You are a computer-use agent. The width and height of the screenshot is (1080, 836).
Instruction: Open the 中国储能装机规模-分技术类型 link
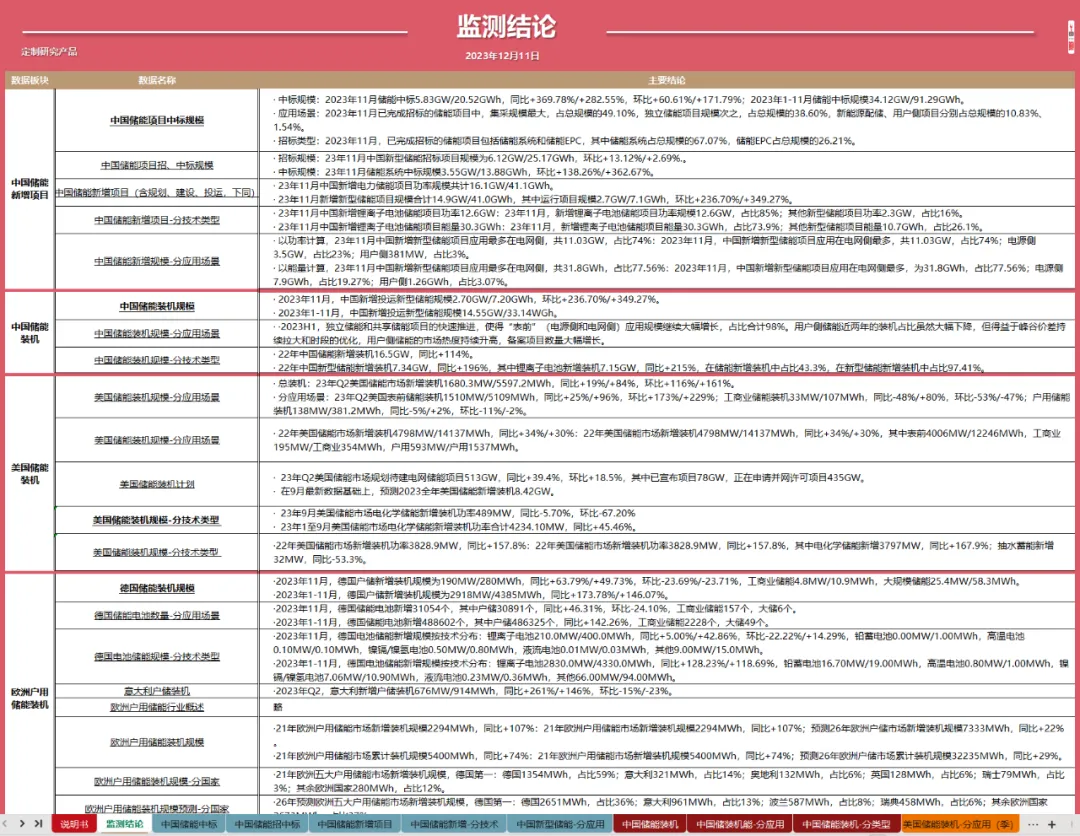(x=157, y=360)
